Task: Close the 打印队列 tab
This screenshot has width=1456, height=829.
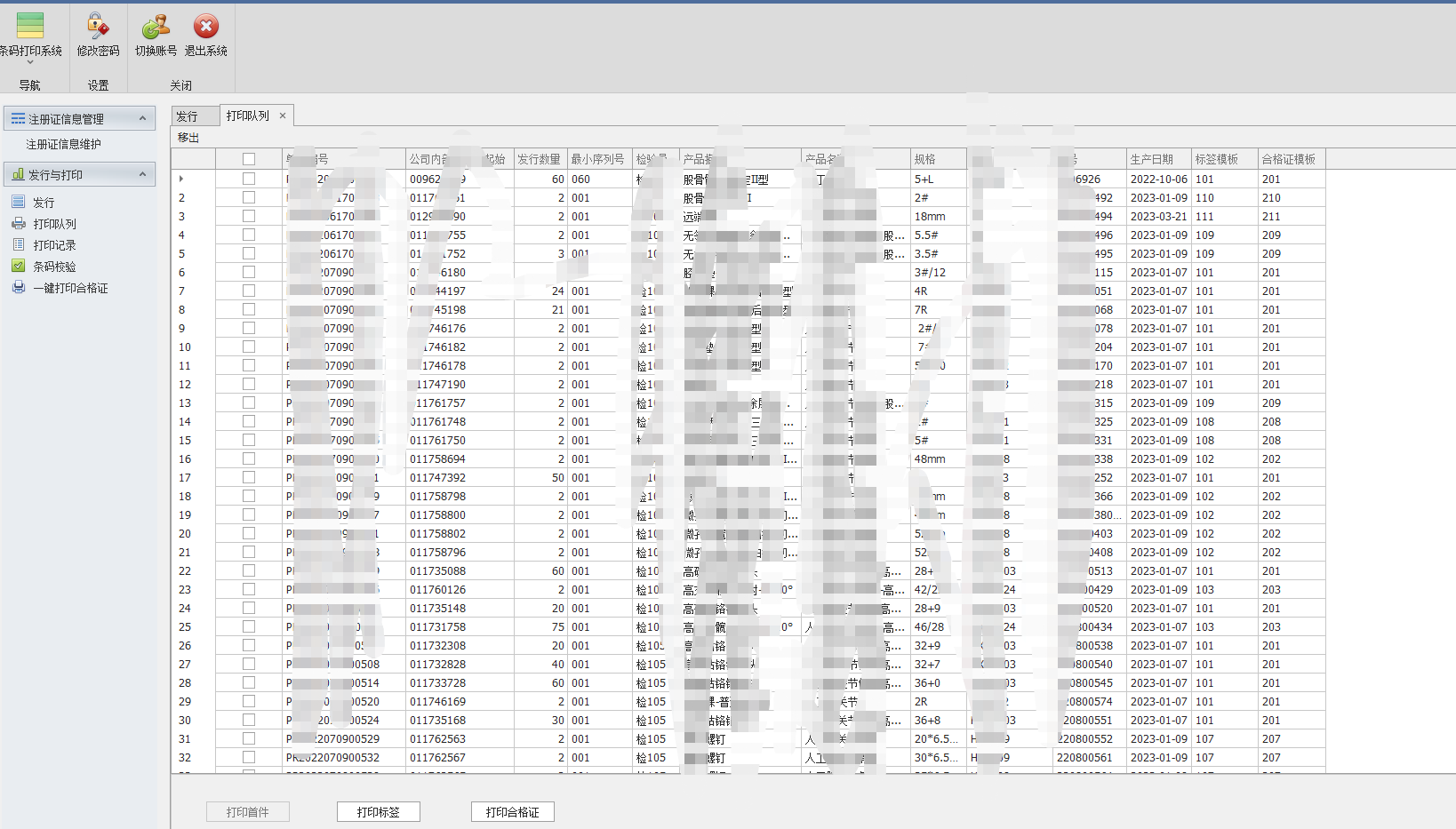Action: tap(283, 116)
